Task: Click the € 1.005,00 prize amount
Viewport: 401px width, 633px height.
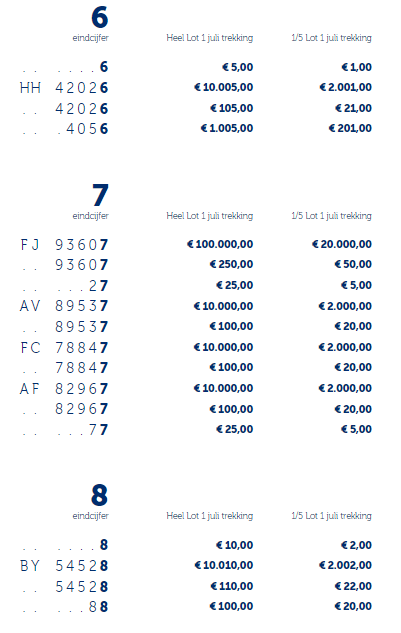Action: [227, 128]
